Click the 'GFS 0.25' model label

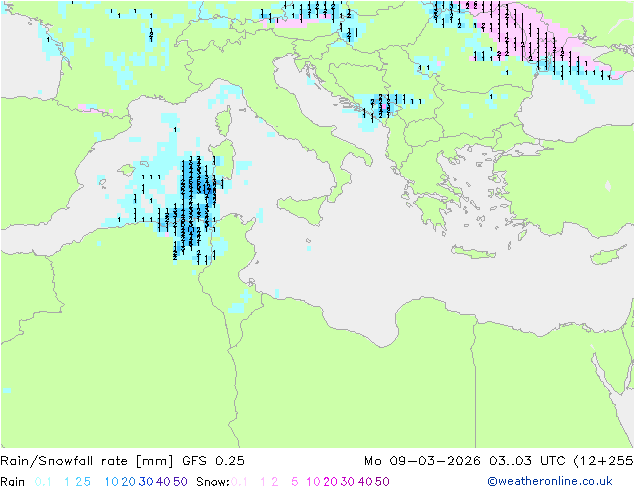point(213,461)
